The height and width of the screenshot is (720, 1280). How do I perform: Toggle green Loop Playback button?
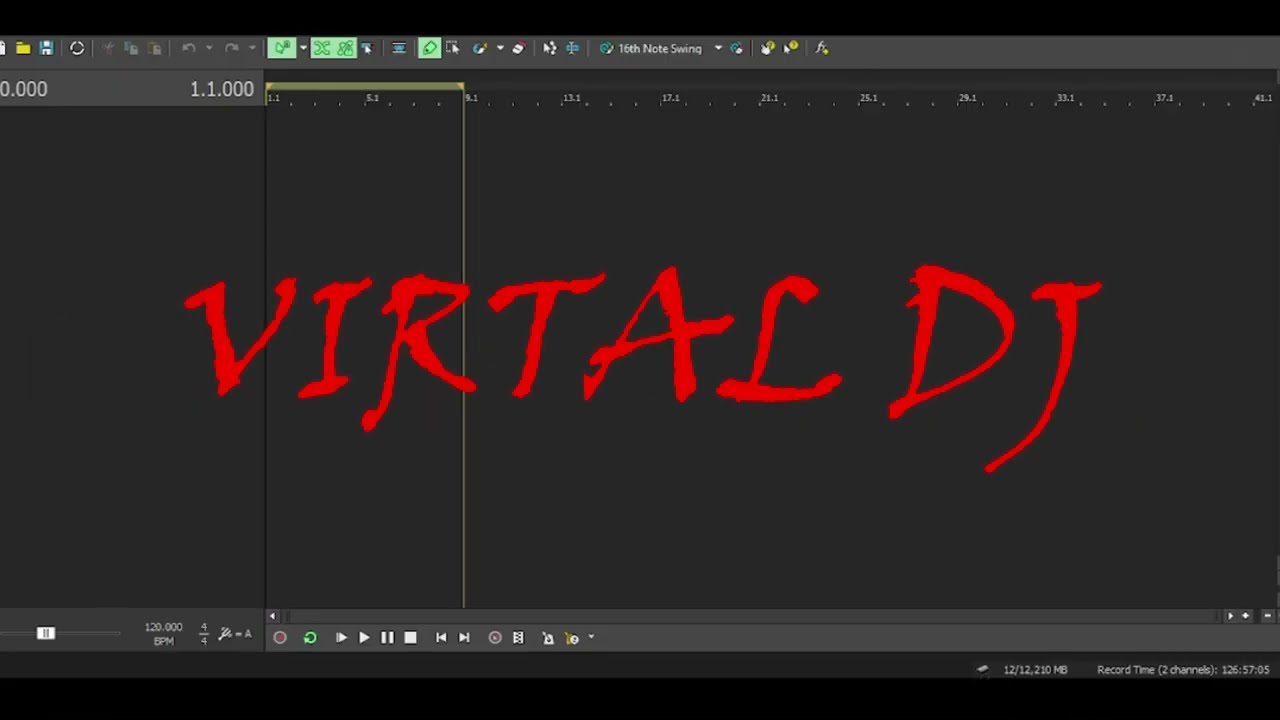(x=310, y=638)
